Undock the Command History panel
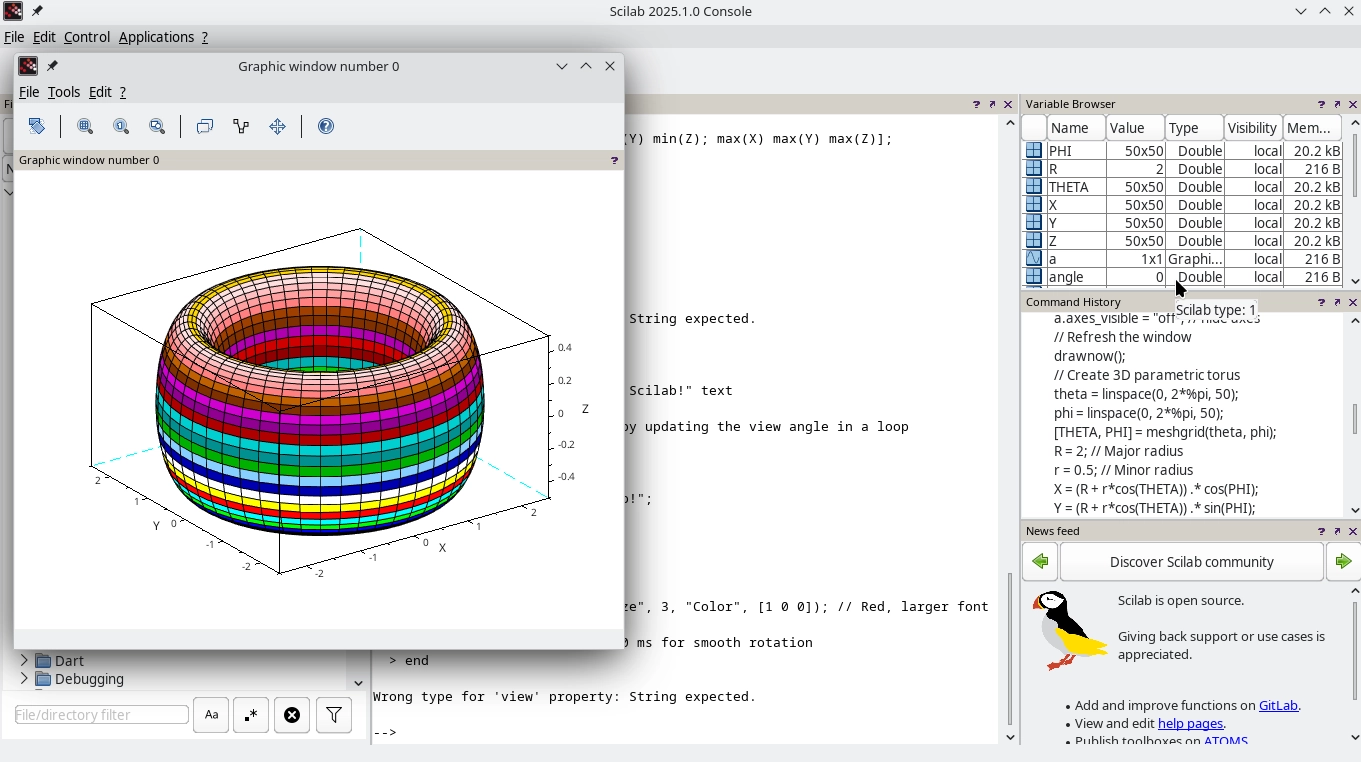Viewport: 1361px width, 762px height. click(1337, 302)
